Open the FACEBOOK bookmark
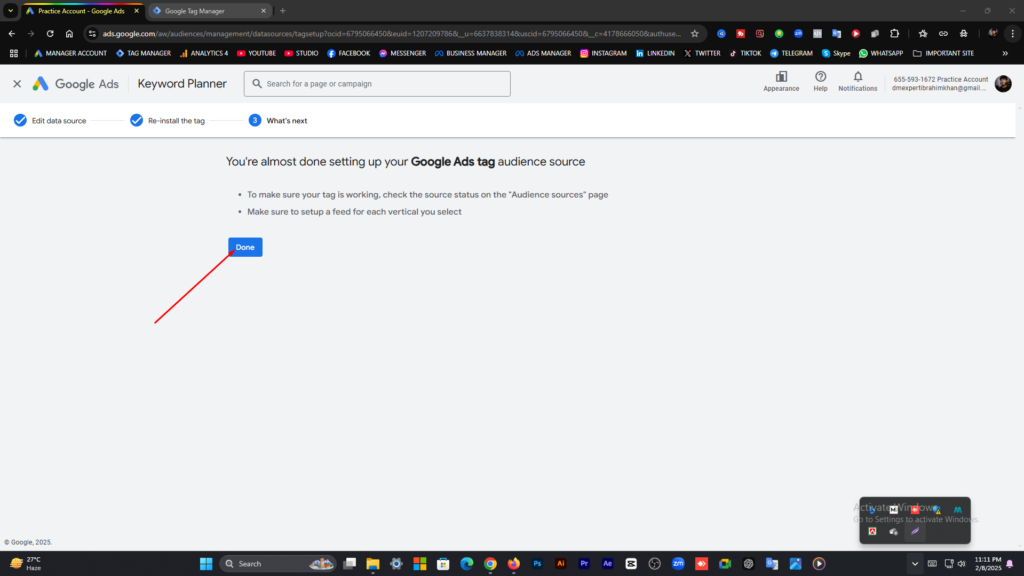Screen dimensions: 1024x576 348,54
